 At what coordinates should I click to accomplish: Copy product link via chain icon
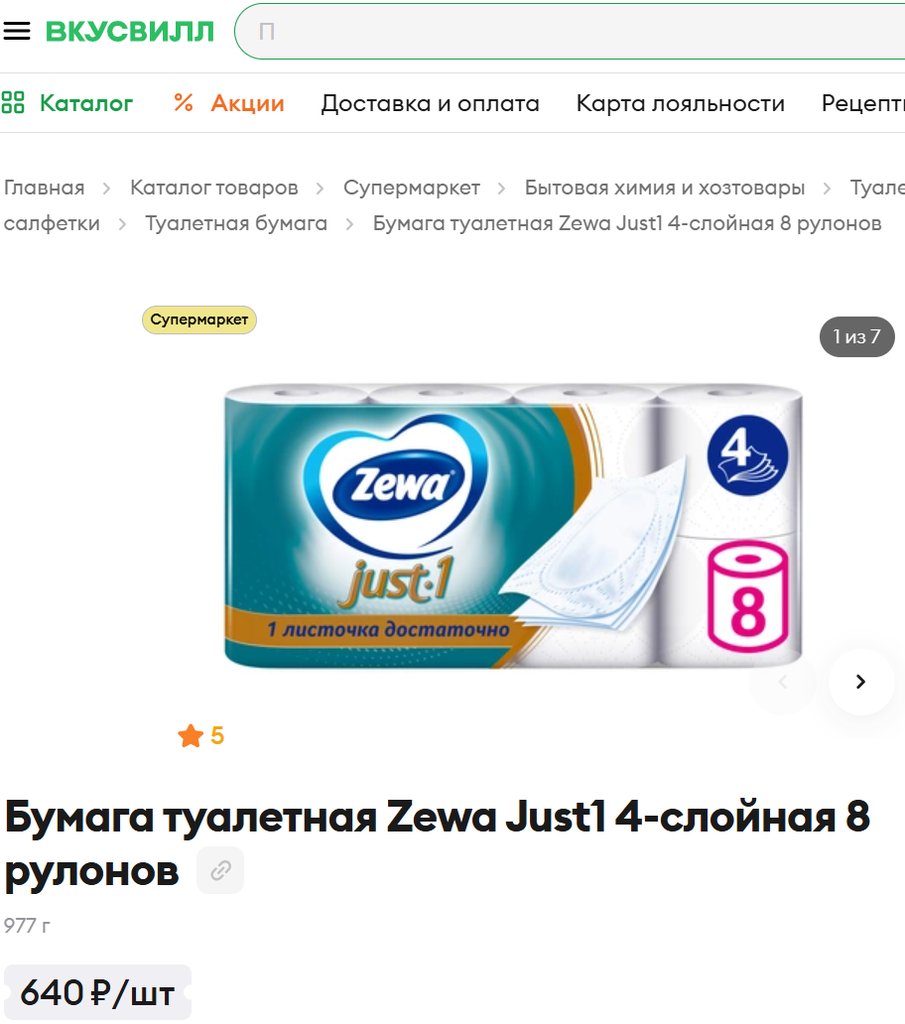tap(221, 871)
